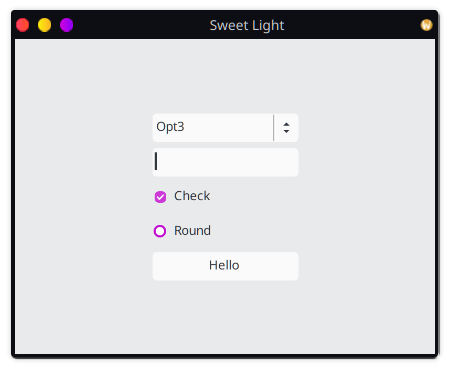The height and width of the screenshot is (369, 450).
Task: Click the Sweet Light window title
Action: point(247,25)
